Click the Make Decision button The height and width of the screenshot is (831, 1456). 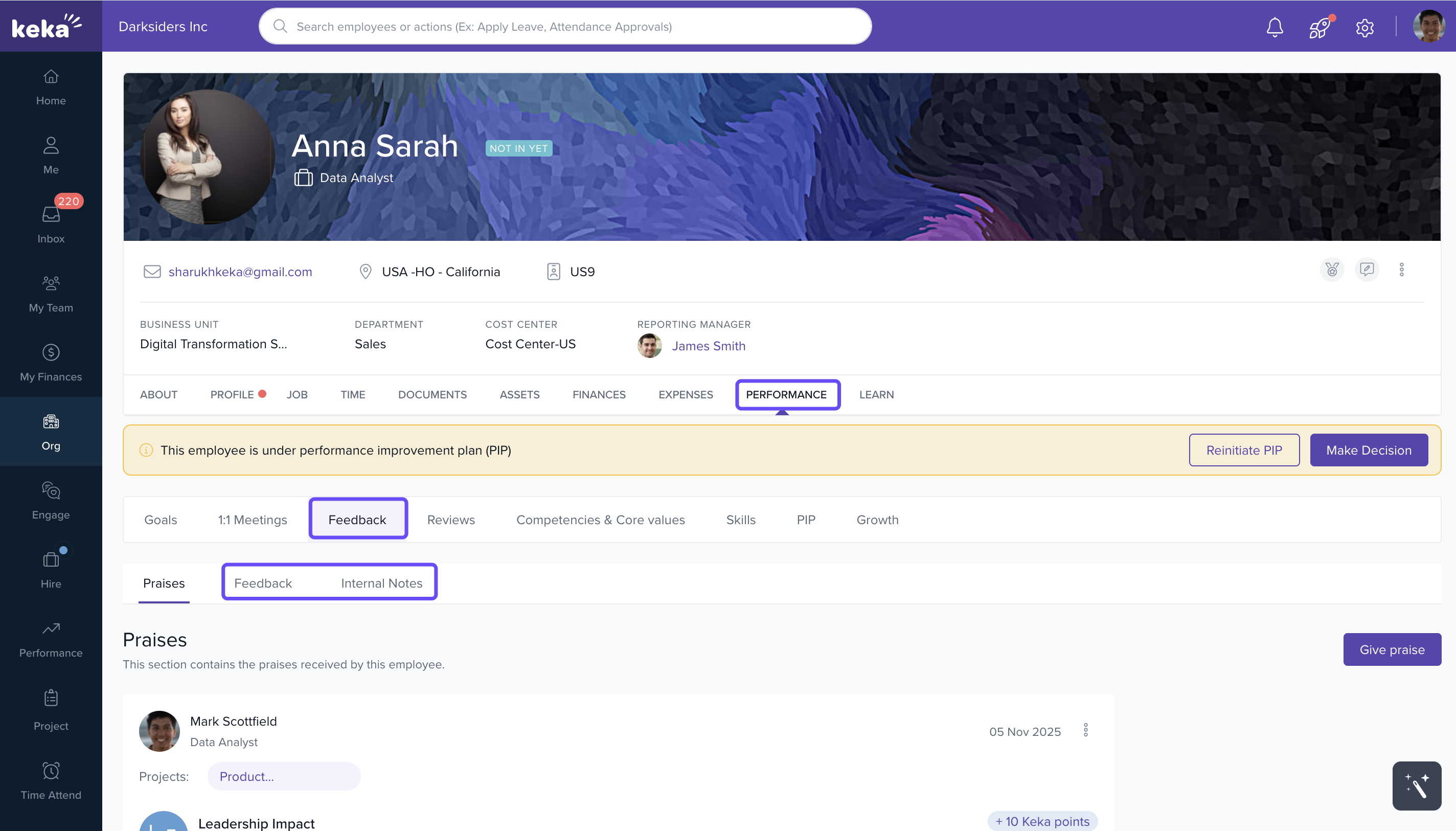[1368, 450]
